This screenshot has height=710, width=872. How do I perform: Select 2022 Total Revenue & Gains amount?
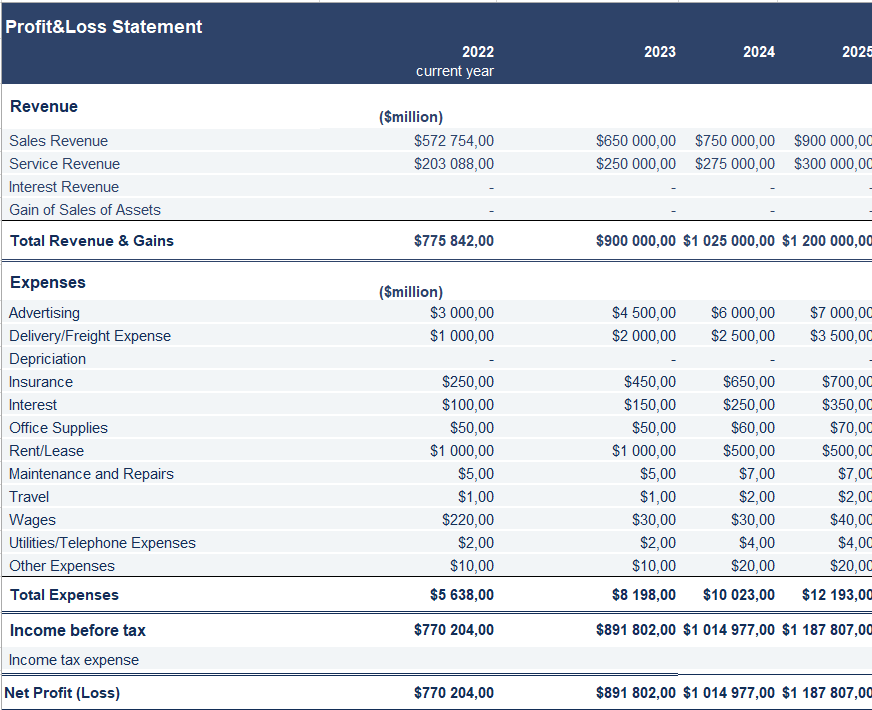click(x=454, y=241)
